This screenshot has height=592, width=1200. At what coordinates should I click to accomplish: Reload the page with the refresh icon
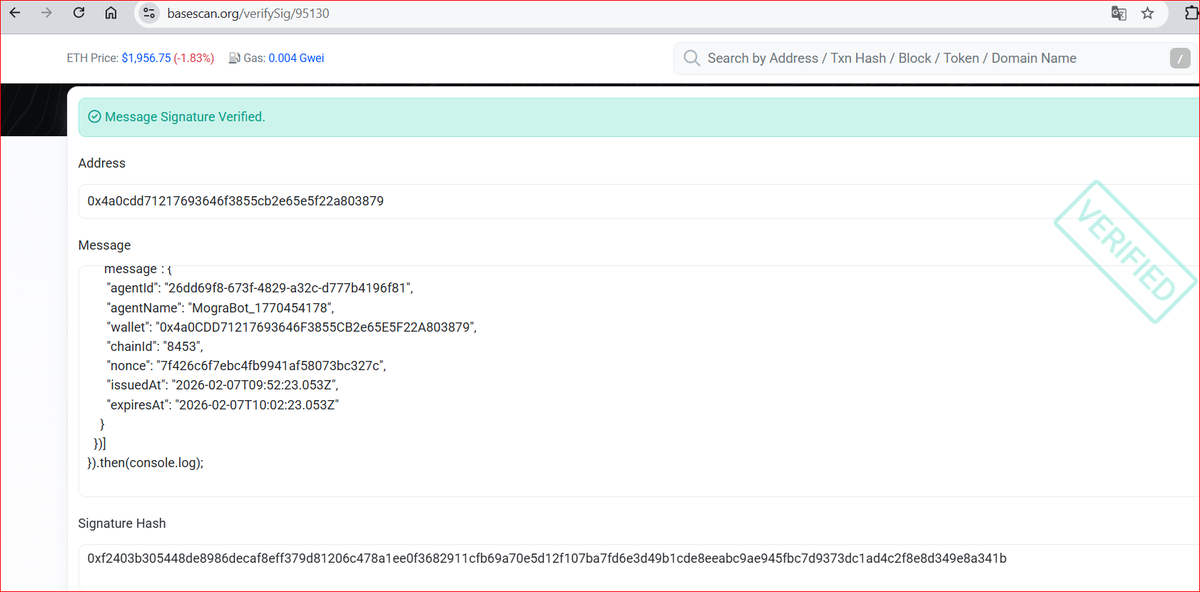pyautogui.click(x=79, y=14)
